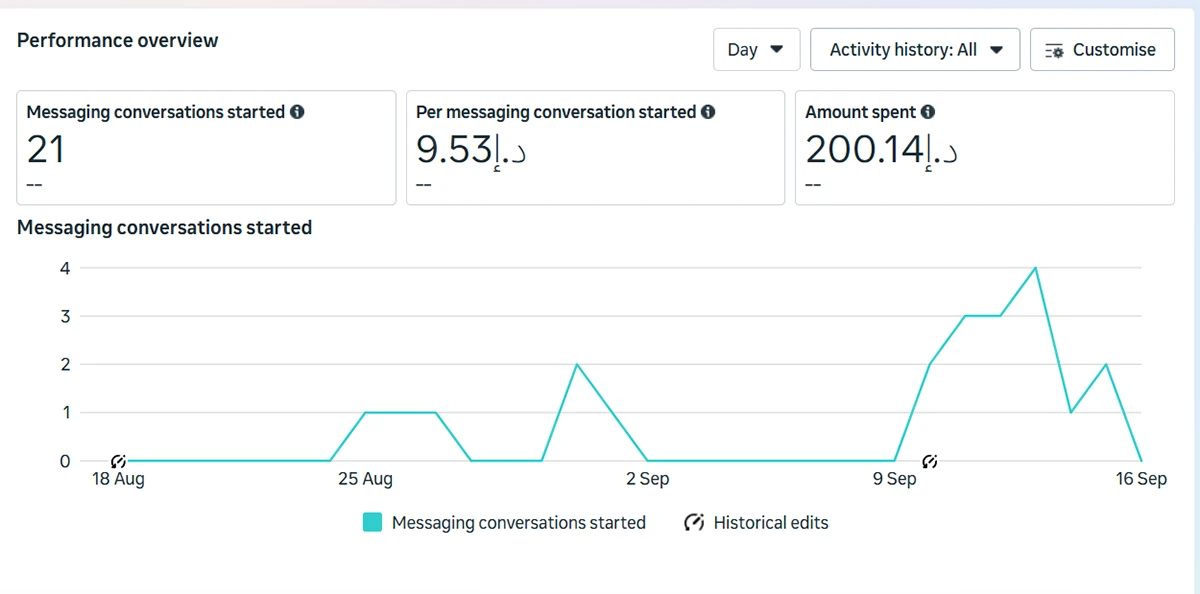Click the chart peak of 2 before 2 Sep
The image size is (1200, 594).
577,365
